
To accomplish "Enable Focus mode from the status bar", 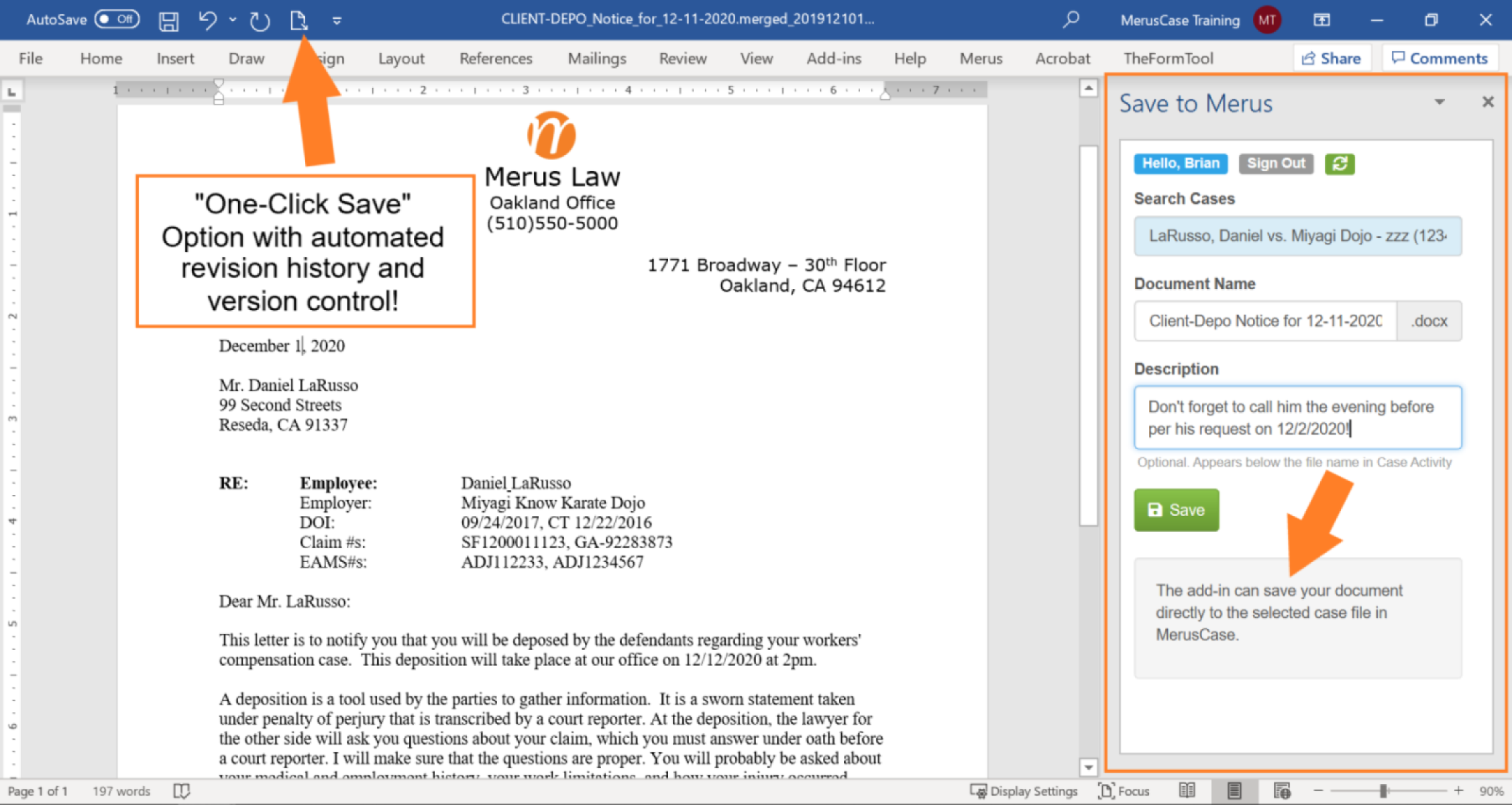I will (1124, 790).
